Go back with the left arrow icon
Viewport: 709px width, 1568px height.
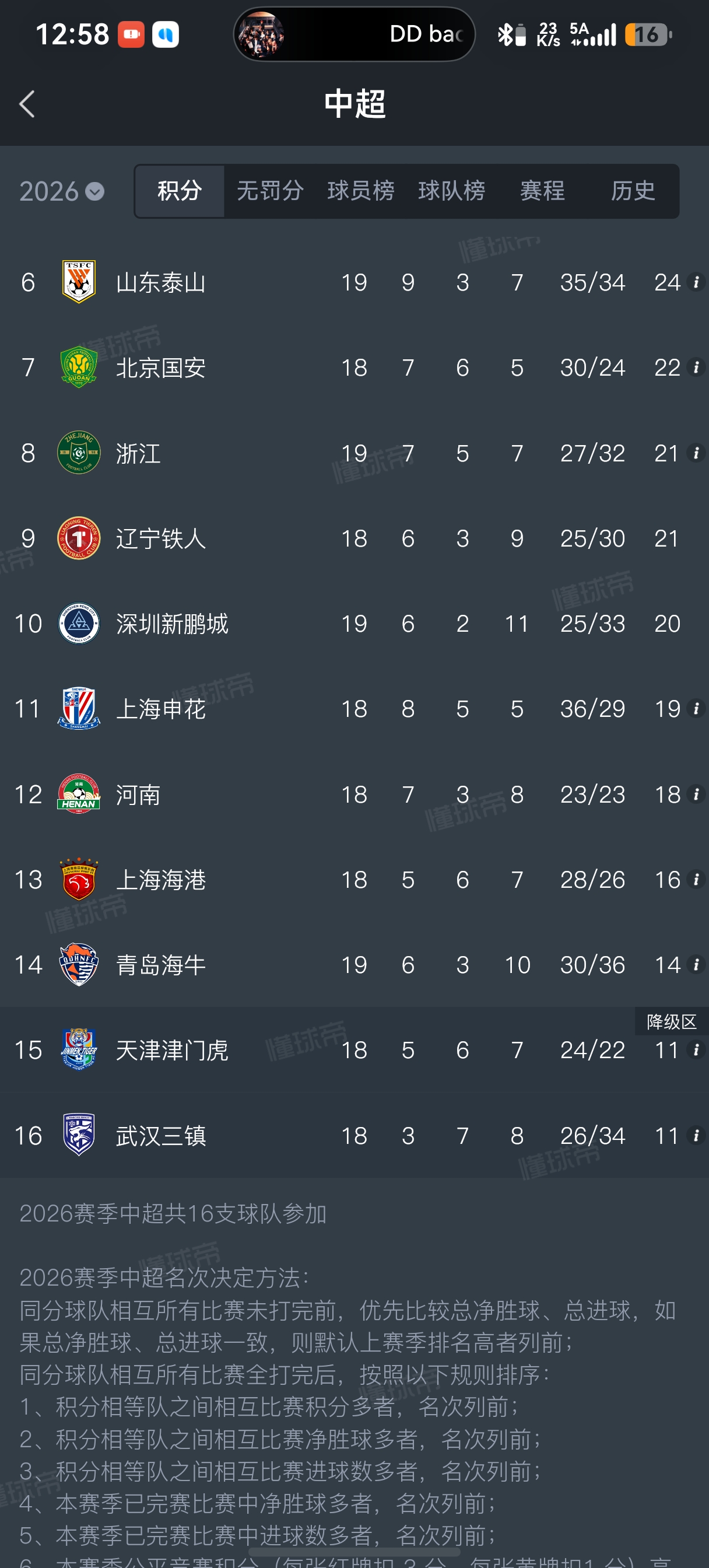tap(27, 104)
